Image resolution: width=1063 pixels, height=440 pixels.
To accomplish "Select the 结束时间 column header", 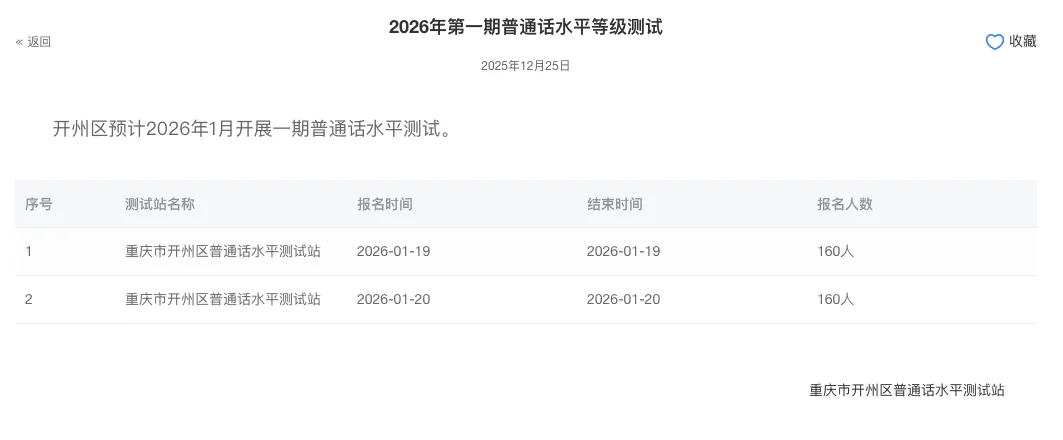I will coord(614,204).
